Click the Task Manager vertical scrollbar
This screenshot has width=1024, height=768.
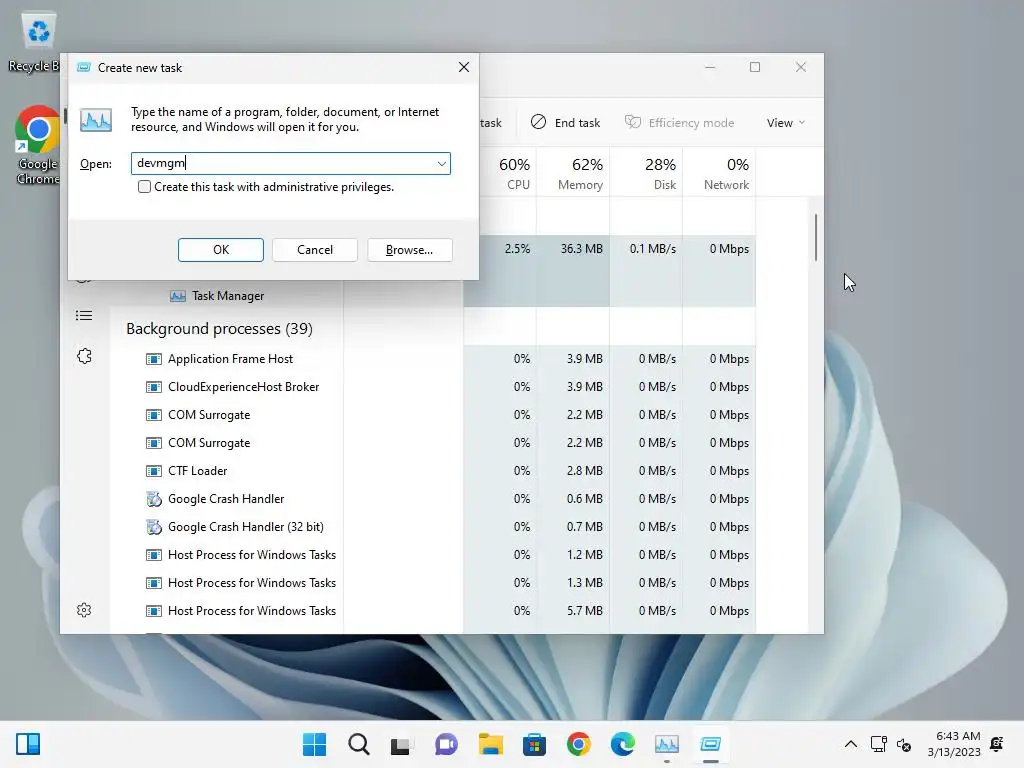point(816,238)
